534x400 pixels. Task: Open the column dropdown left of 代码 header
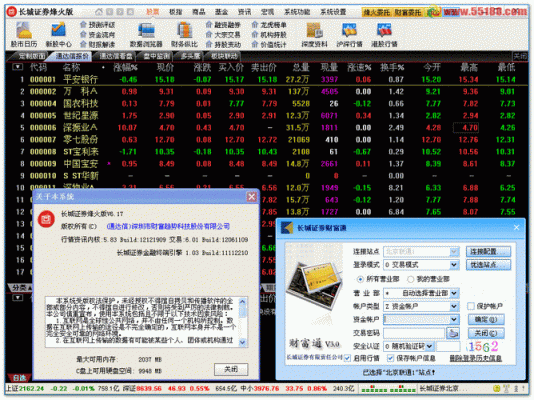(17, 67)
